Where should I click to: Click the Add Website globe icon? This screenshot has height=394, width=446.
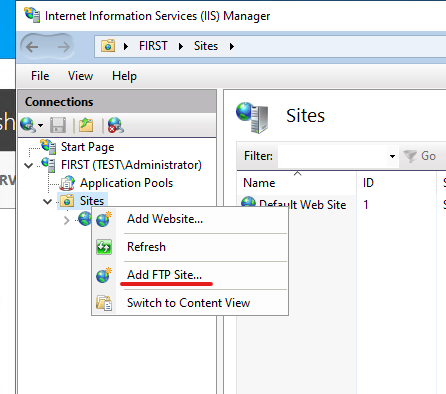(104, 219)
